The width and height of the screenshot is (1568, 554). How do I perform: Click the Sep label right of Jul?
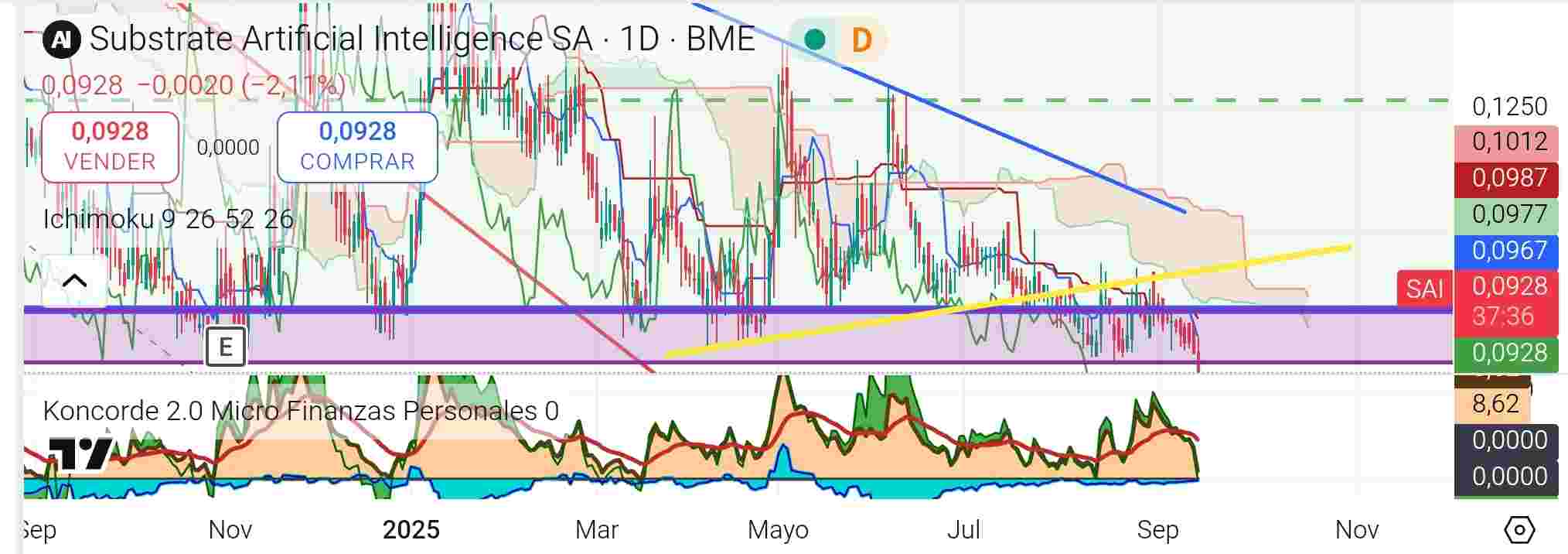(1157, 530)
